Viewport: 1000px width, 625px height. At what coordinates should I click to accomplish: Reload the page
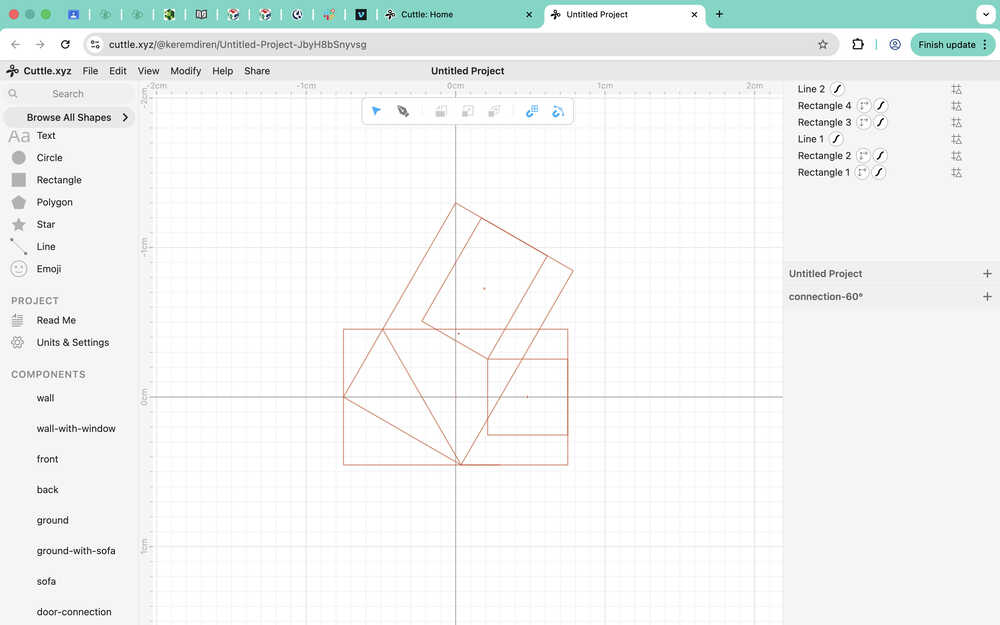pos(65,44)
